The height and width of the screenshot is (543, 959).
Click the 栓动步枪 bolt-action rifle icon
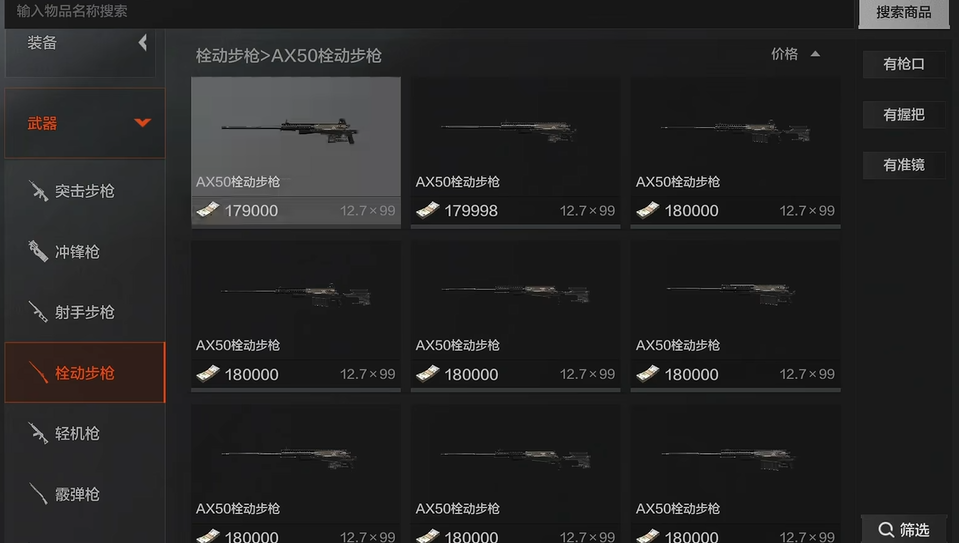pos(38,372)
